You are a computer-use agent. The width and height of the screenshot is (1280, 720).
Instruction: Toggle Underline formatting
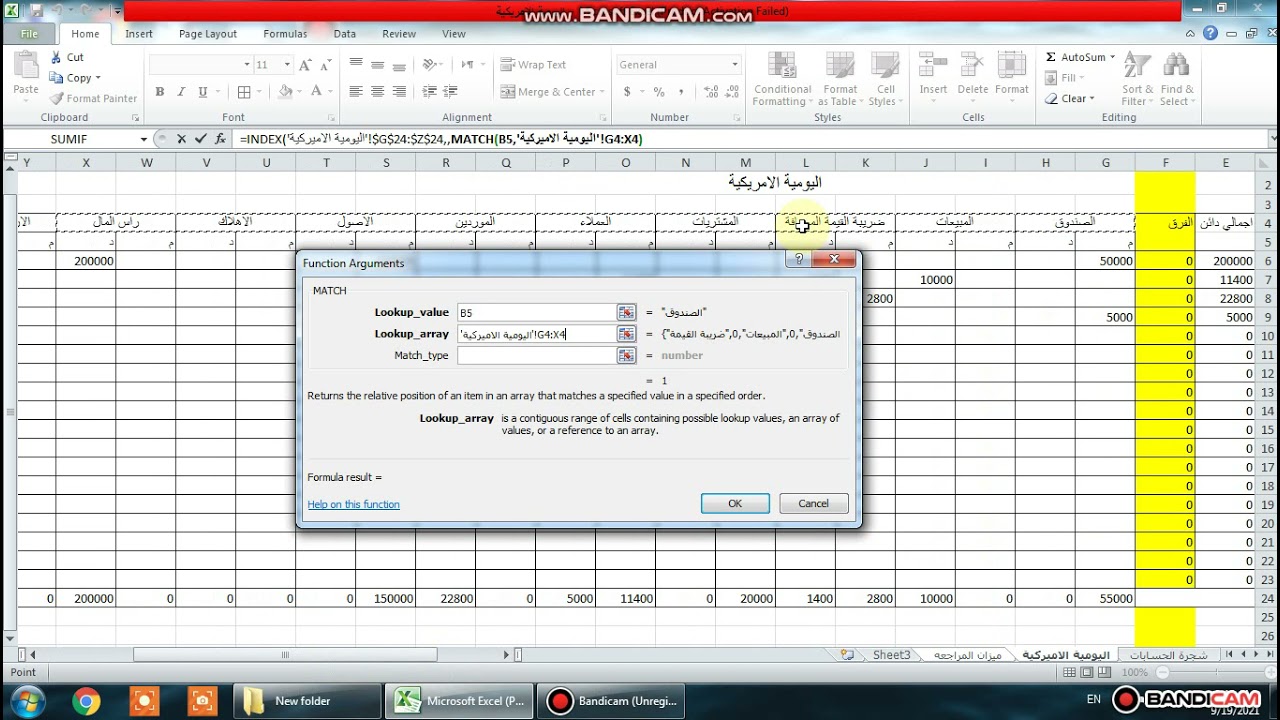203,91
